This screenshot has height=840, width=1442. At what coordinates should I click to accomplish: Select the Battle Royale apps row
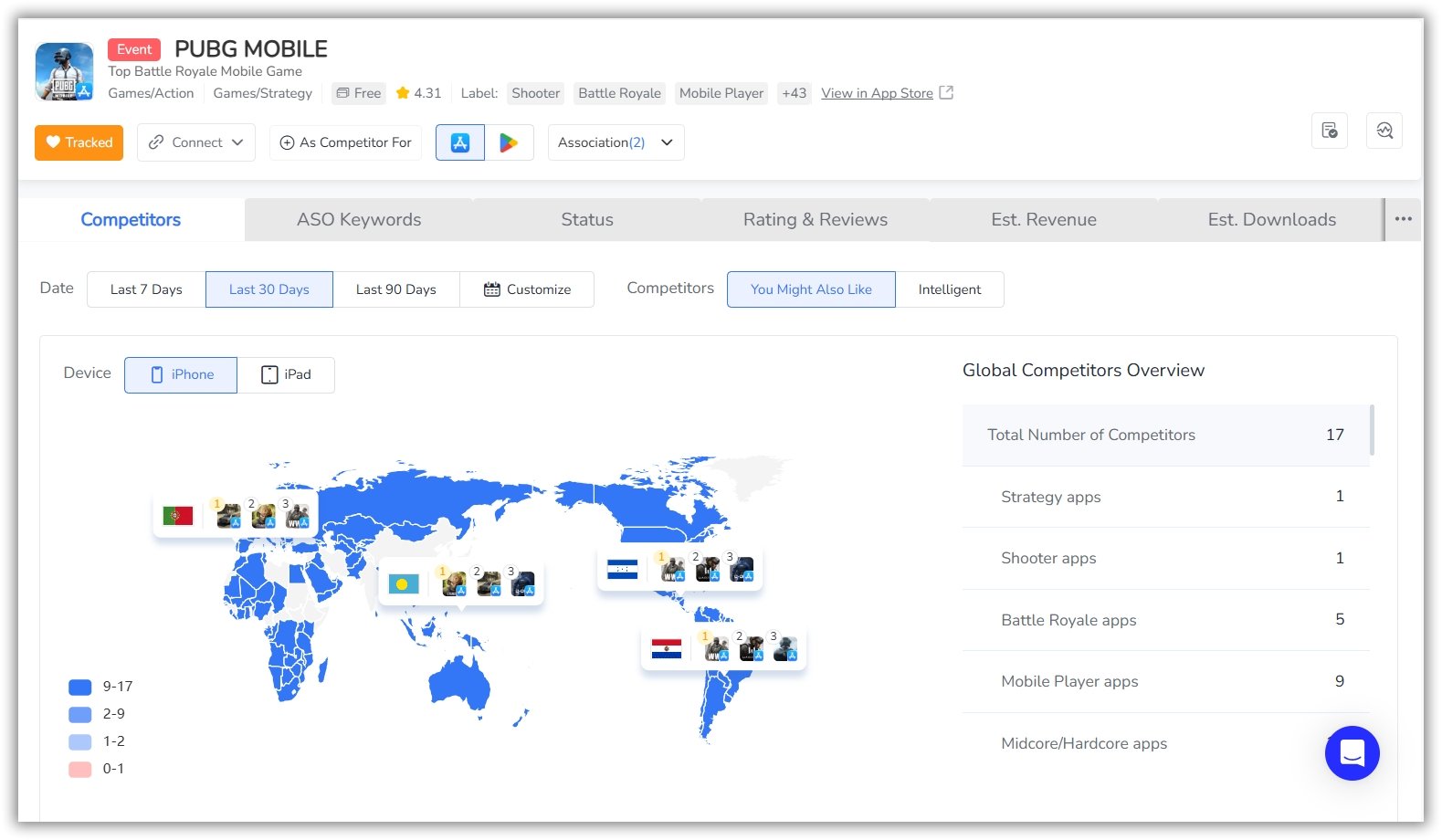1167,620
